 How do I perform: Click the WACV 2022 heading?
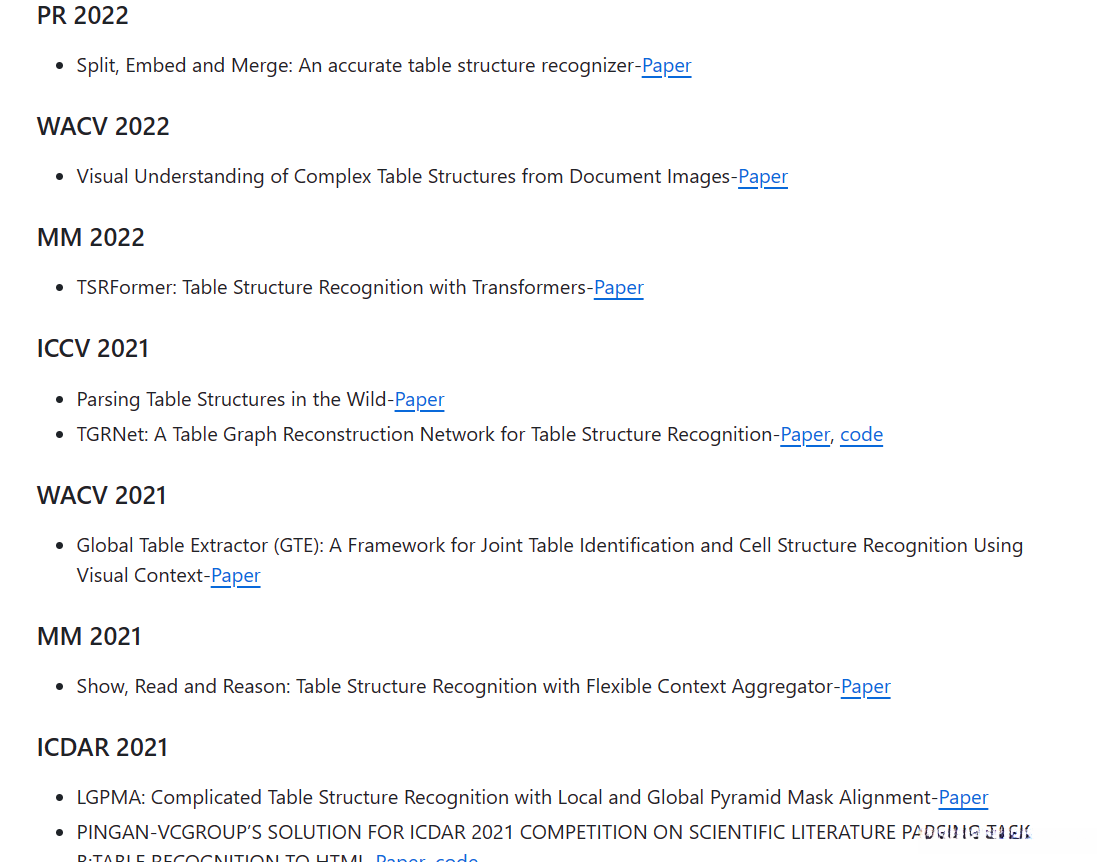coord(103,127)
